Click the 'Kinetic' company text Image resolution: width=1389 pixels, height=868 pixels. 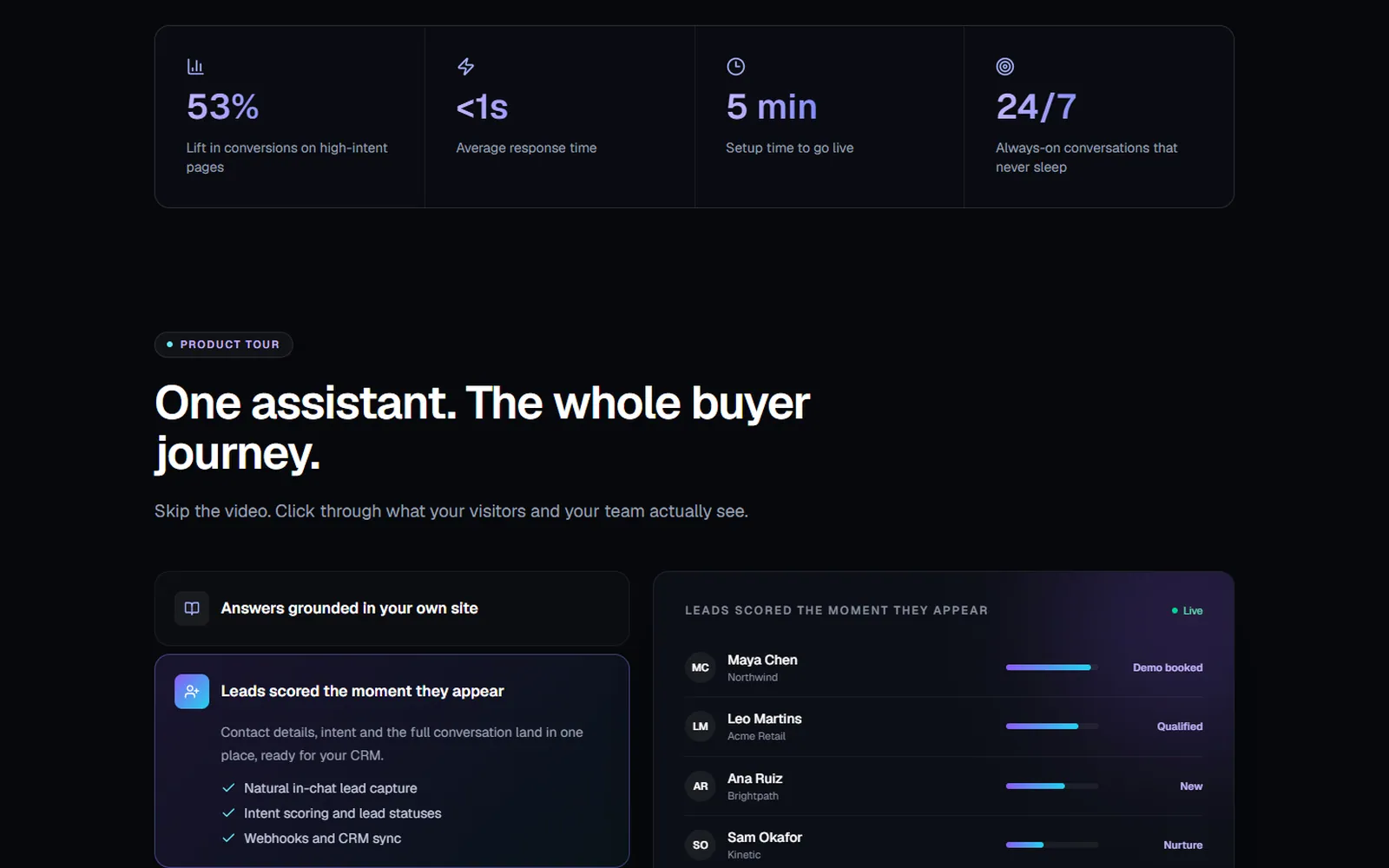[744, 855]
